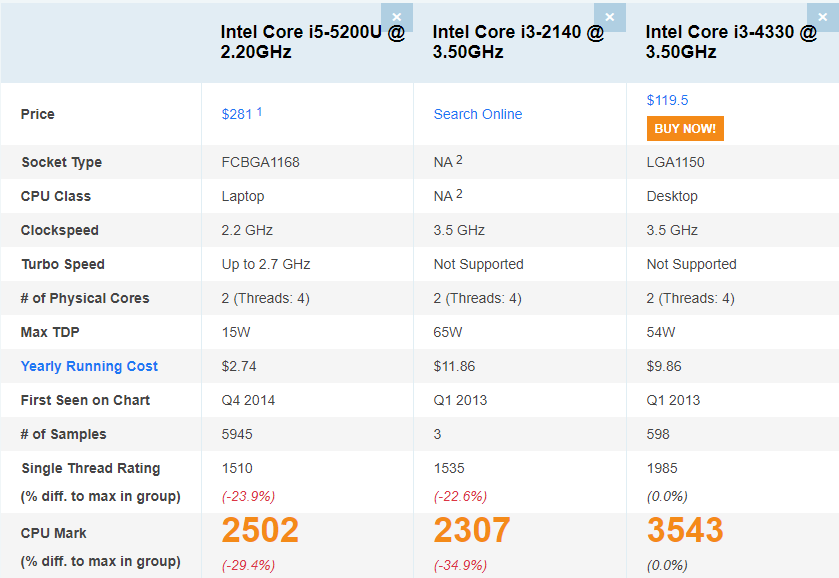Open the $119.5 price link

click(x=667, y=100)
